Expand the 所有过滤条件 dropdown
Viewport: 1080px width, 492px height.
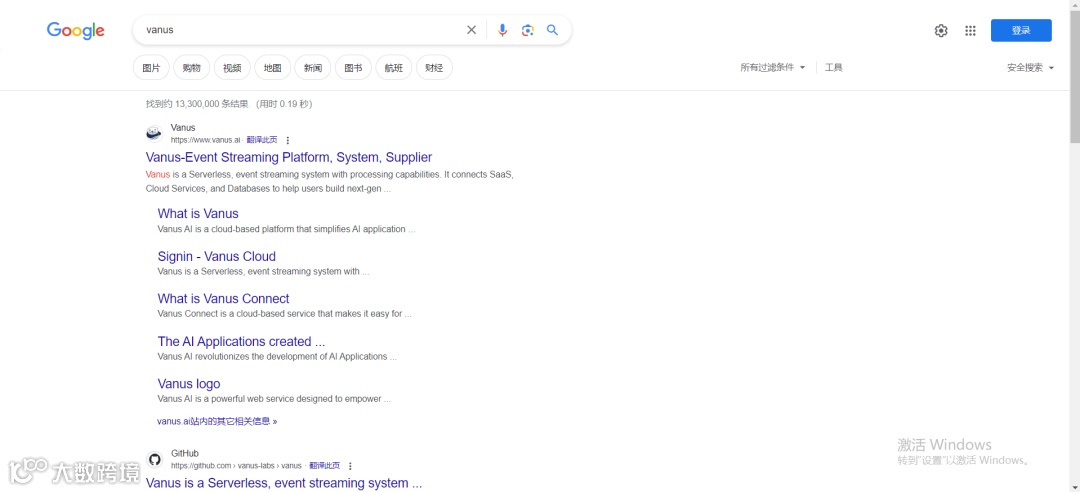pyautogui.click(x=773, y=68)
